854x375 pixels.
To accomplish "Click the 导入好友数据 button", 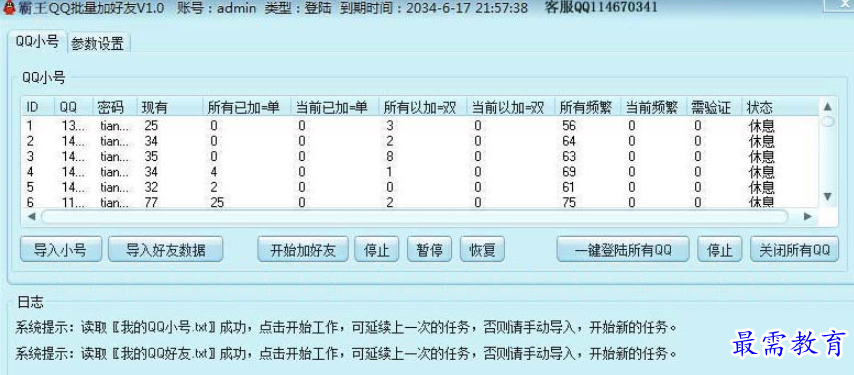I will [166, 250].
